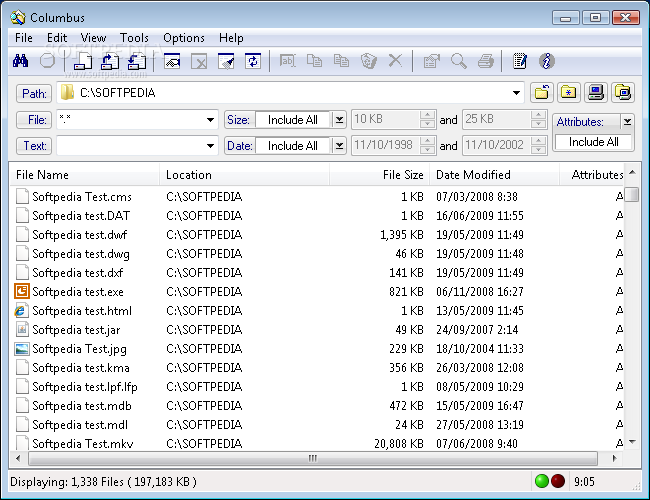Click the vertical scrollbar down arrow
The image size is (650, 500).
(x=632, y=442)
